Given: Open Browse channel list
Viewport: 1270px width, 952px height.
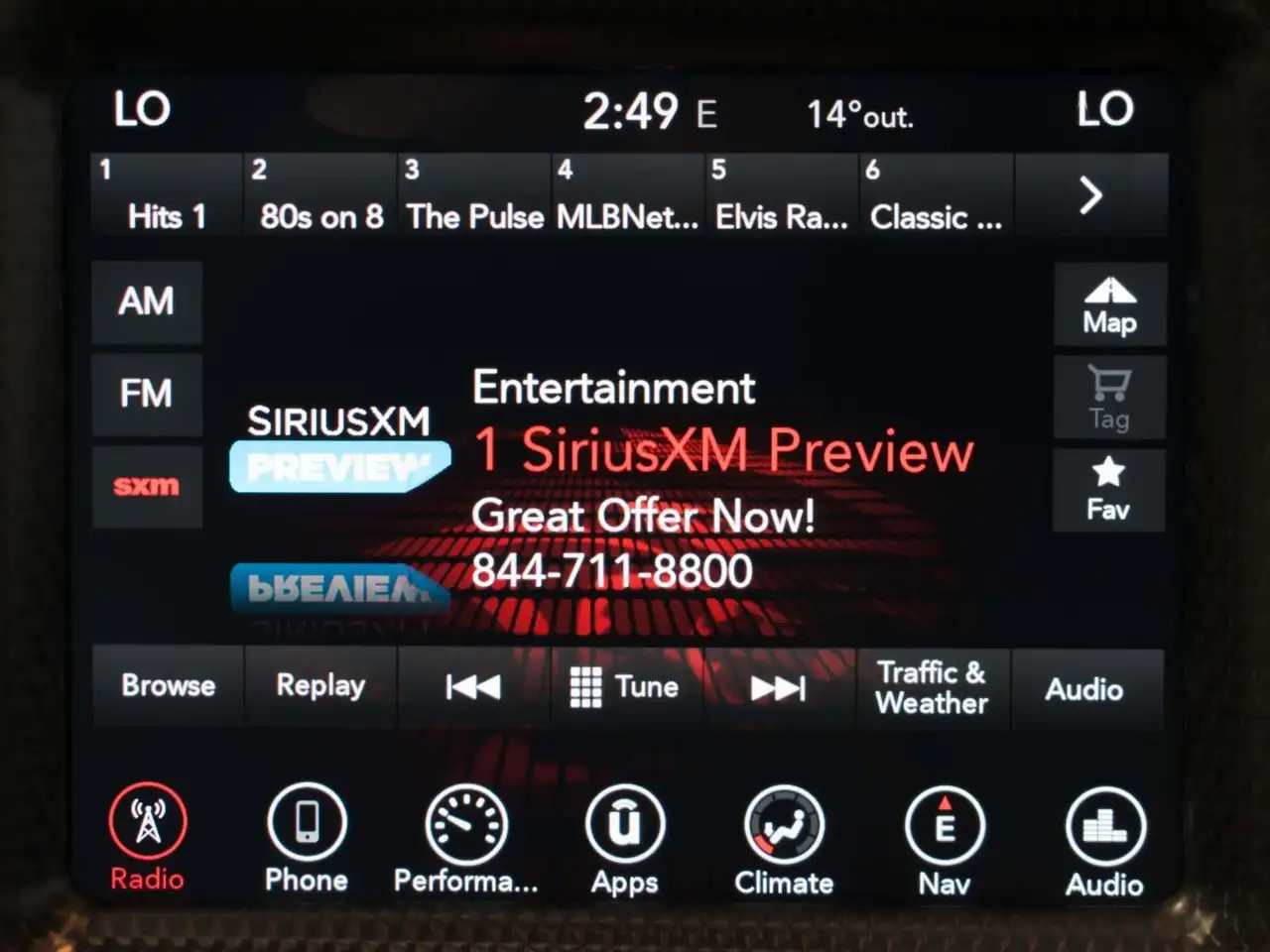Looking at the screenshot, I should click(168, 685).
